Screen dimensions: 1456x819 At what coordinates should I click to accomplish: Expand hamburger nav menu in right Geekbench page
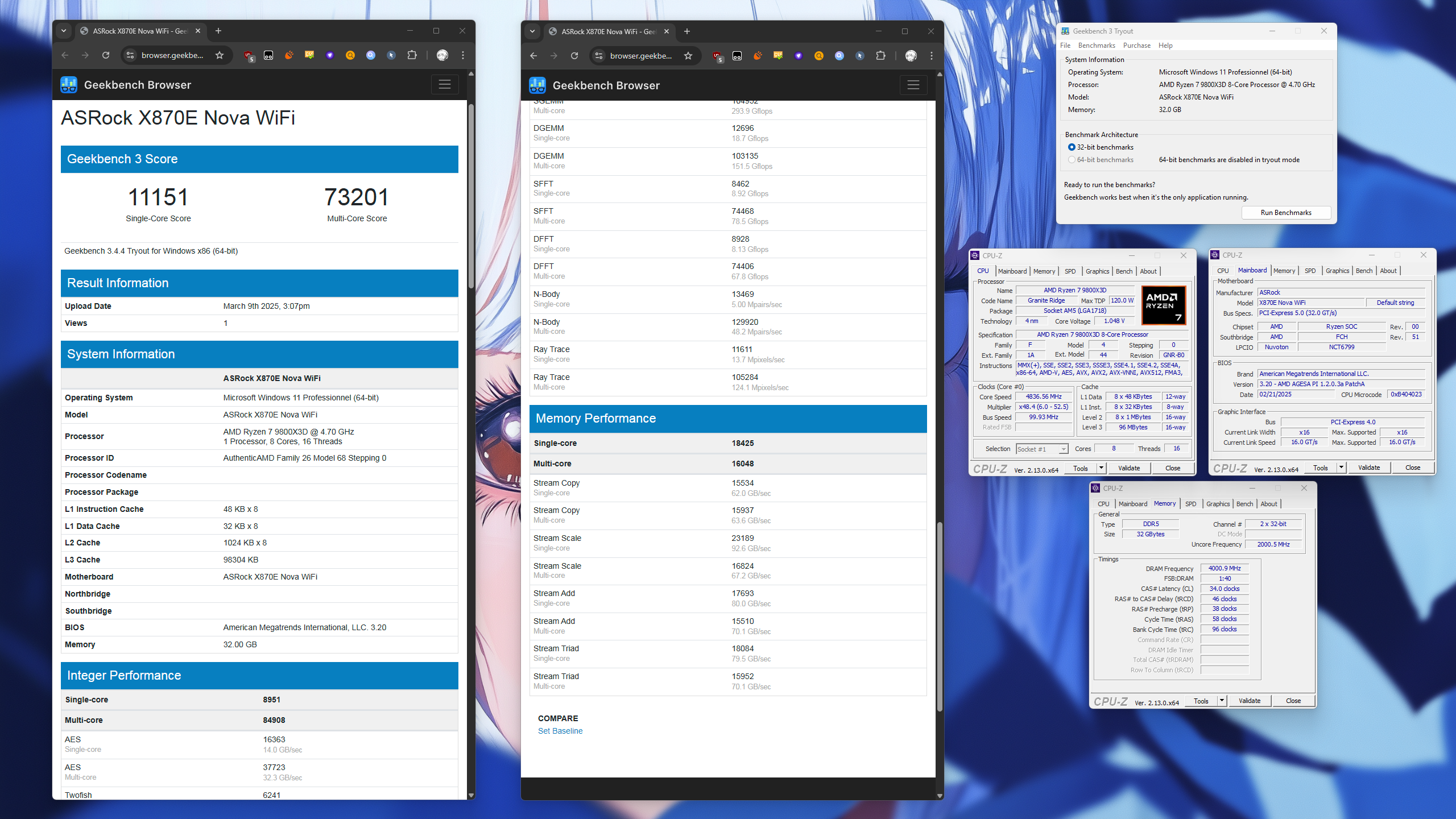tap(913, 85)
